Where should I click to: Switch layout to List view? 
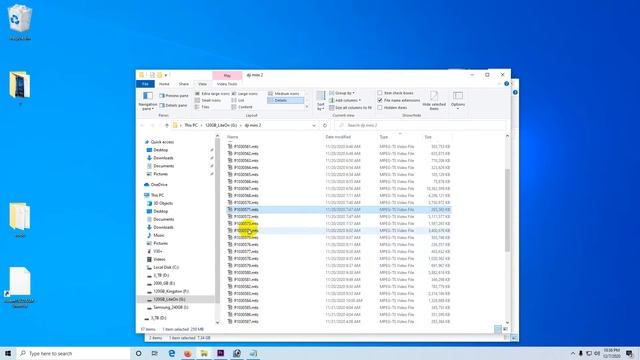coord(238,100)
